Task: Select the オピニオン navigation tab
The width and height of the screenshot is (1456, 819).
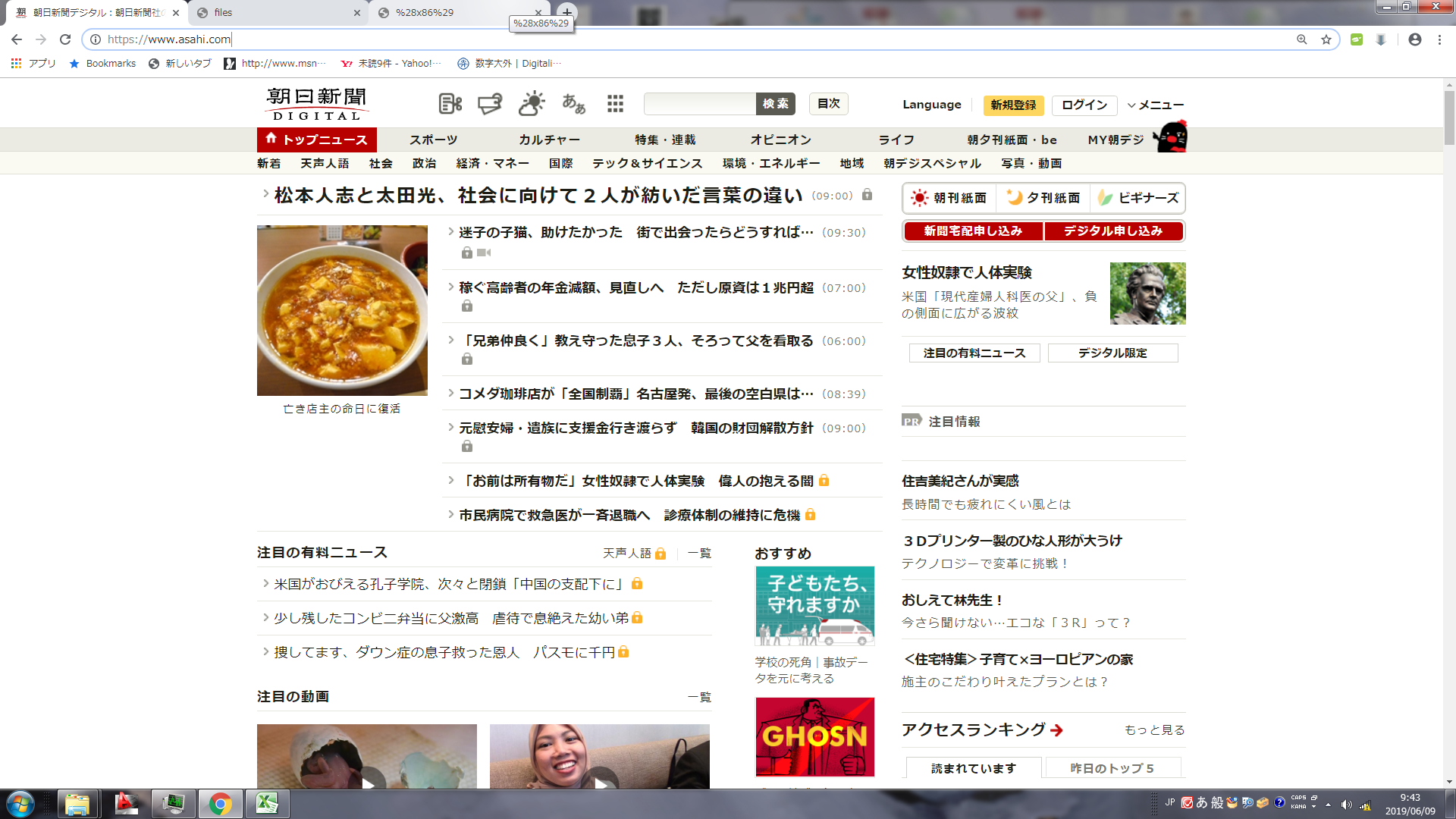Action: 780,140
